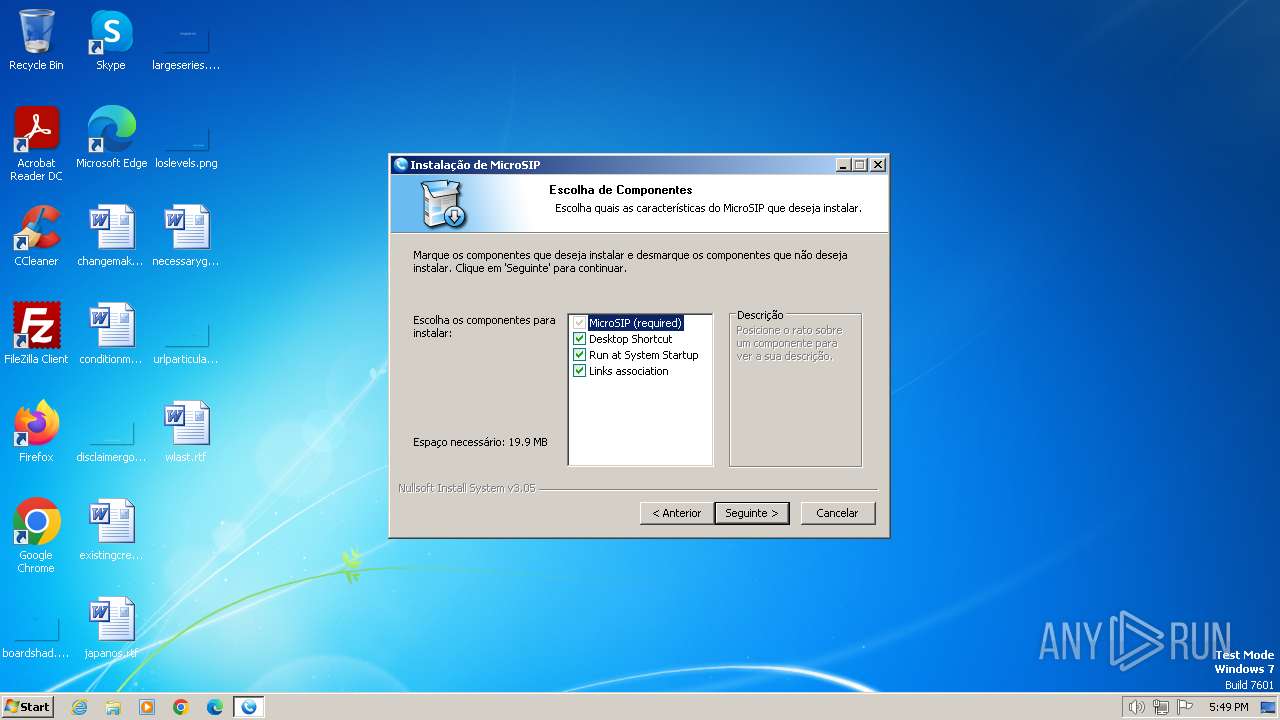1280x720 pixels.
Task: Select the conditionm document icon
Action: pyautogui.click(x=110, y=334)
